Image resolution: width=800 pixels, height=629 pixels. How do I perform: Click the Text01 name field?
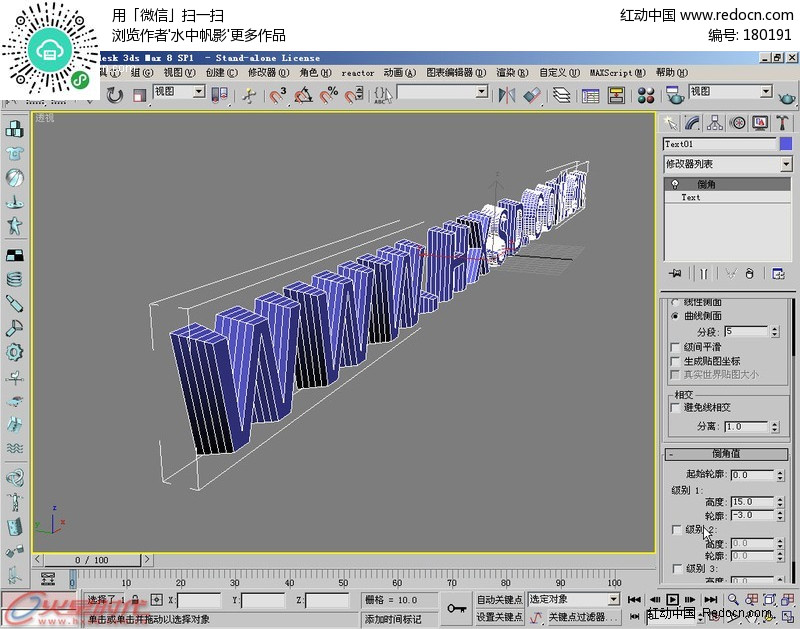tap(710, 146)
